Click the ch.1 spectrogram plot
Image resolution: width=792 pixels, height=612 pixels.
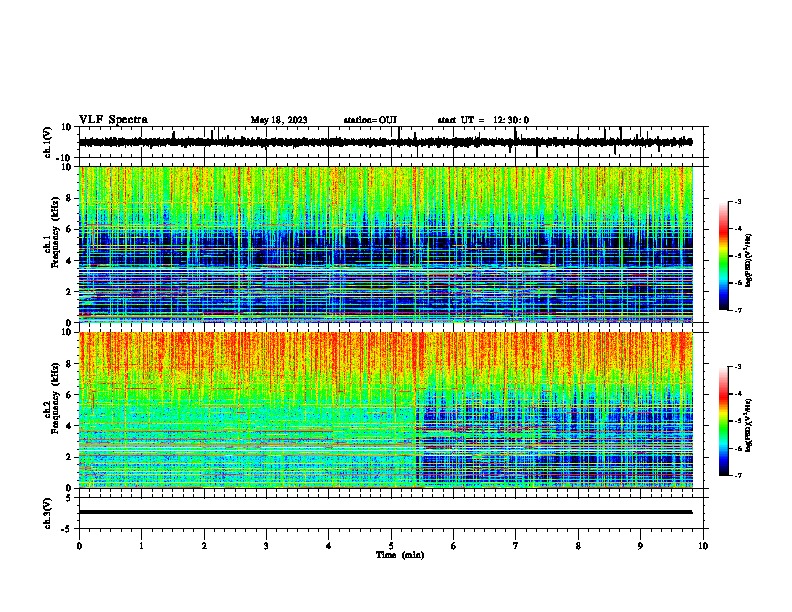tap(386, 244)
